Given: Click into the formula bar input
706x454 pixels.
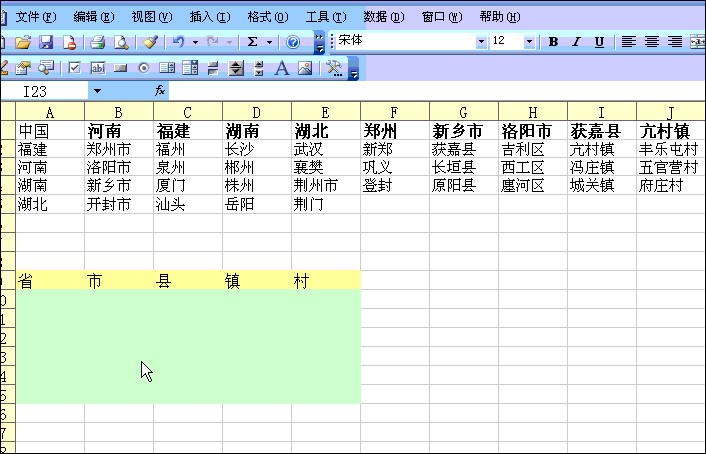Looking at the screenshot, I should click(x=437, y=91).
